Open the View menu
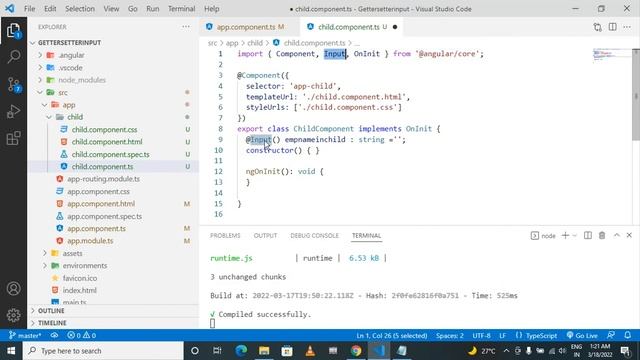The image size is (640, 360). point(111,9)
